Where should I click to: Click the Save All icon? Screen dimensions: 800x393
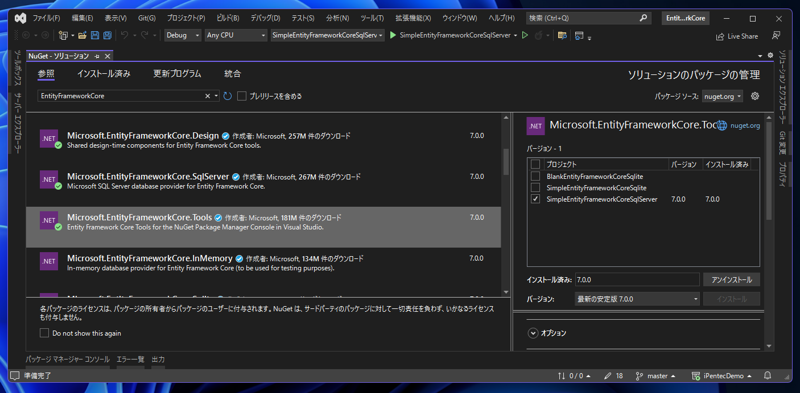(107, 36)
